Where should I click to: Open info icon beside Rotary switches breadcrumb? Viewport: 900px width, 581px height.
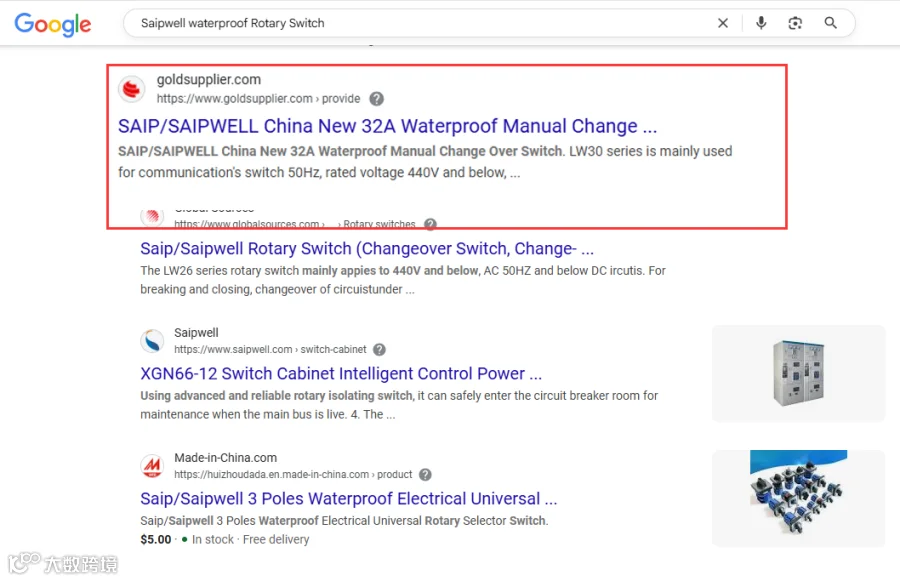(x=430, y=224)
